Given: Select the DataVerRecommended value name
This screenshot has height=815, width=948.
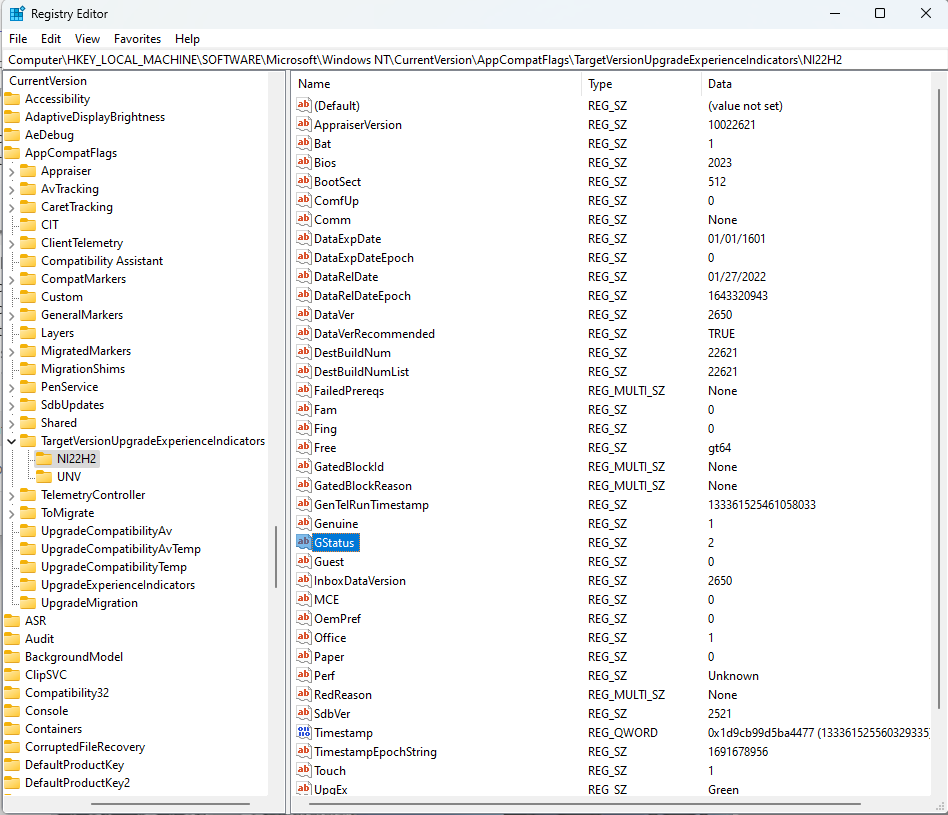Looking at the screenshot, I should pos(374,334).
